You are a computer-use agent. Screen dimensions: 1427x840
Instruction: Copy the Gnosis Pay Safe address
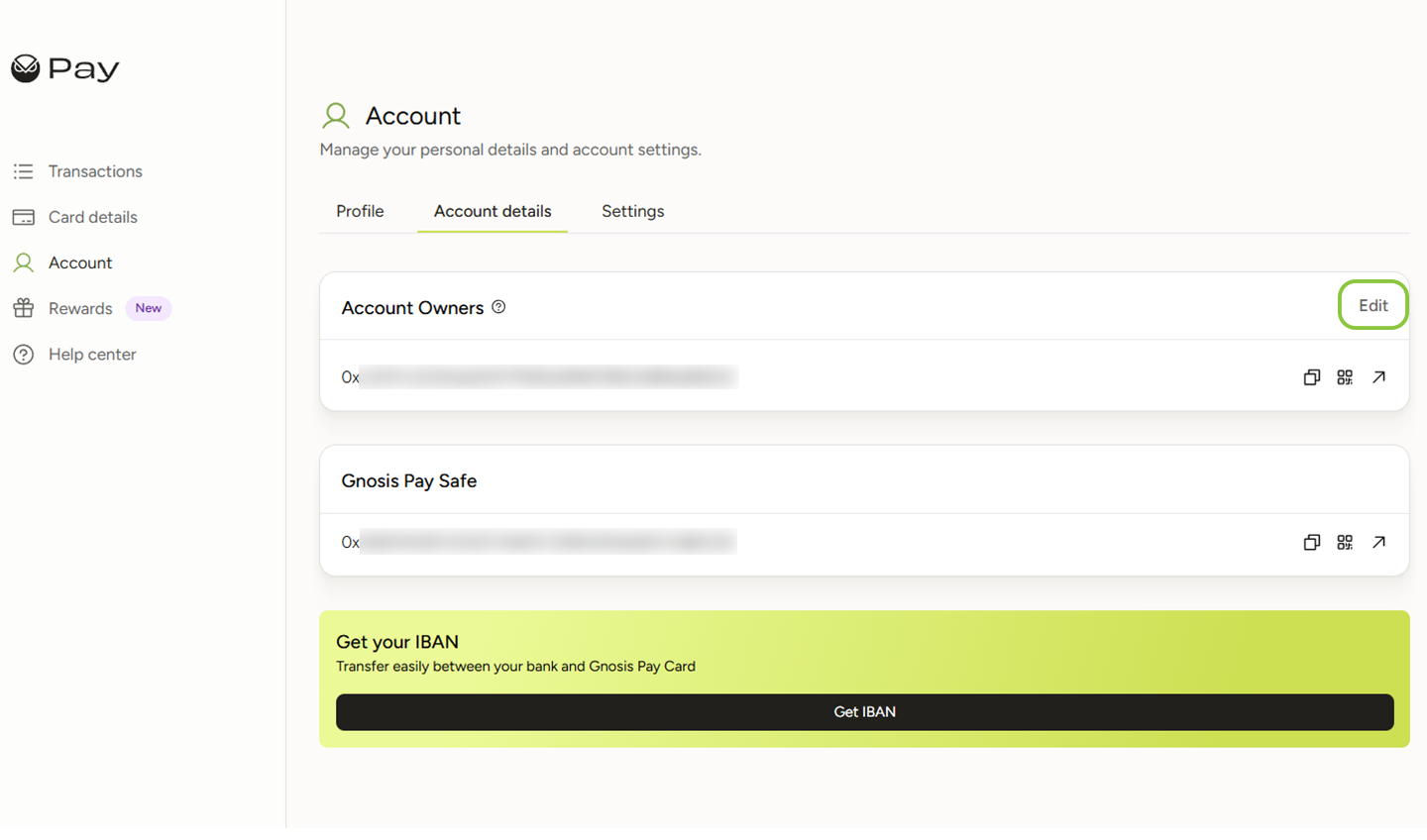pos(1312,542)
